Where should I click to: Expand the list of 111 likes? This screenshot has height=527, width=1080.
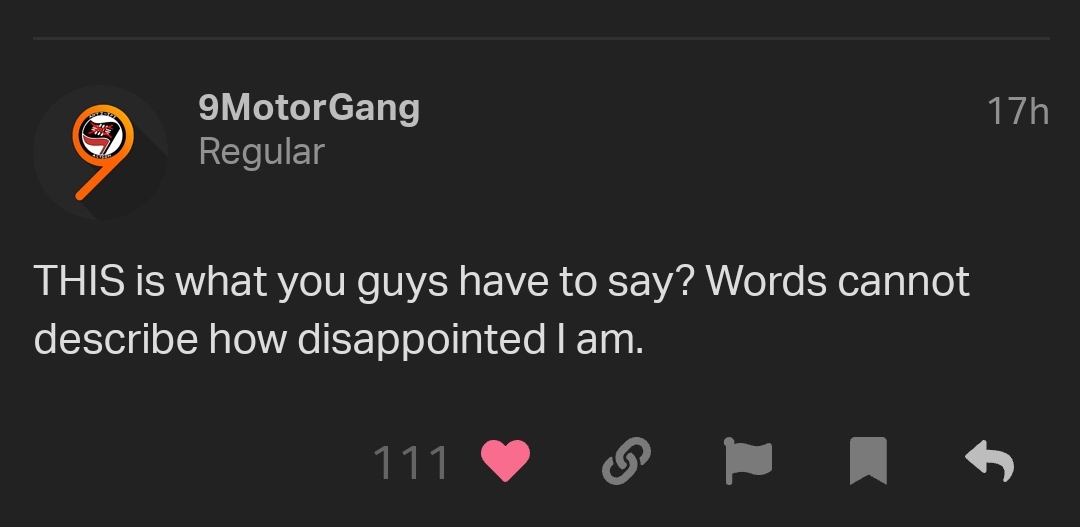click(411, 462)
